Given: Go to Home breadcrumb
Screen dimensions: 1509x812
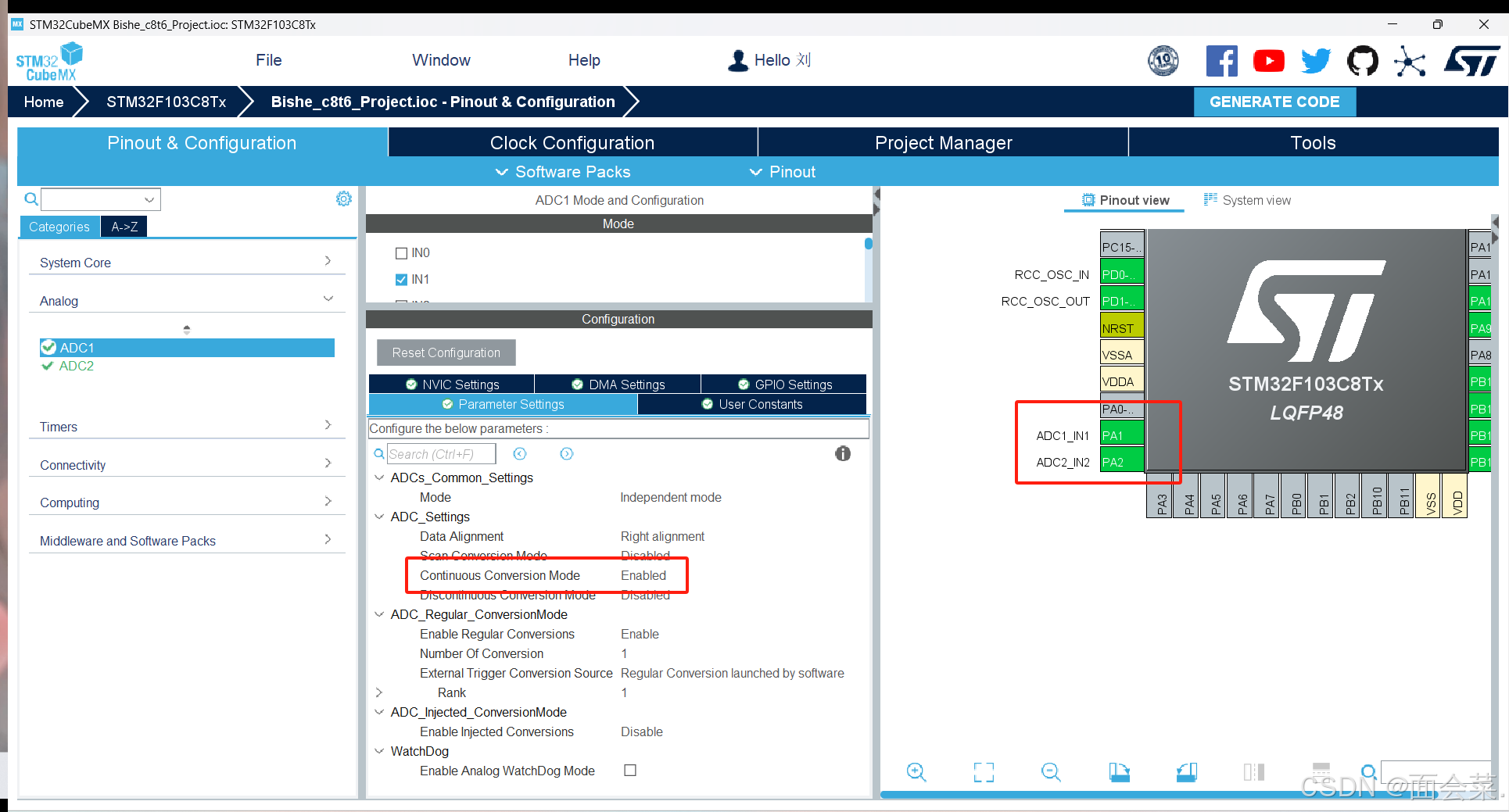Looking at the screenshot, I should coord(44,102).
